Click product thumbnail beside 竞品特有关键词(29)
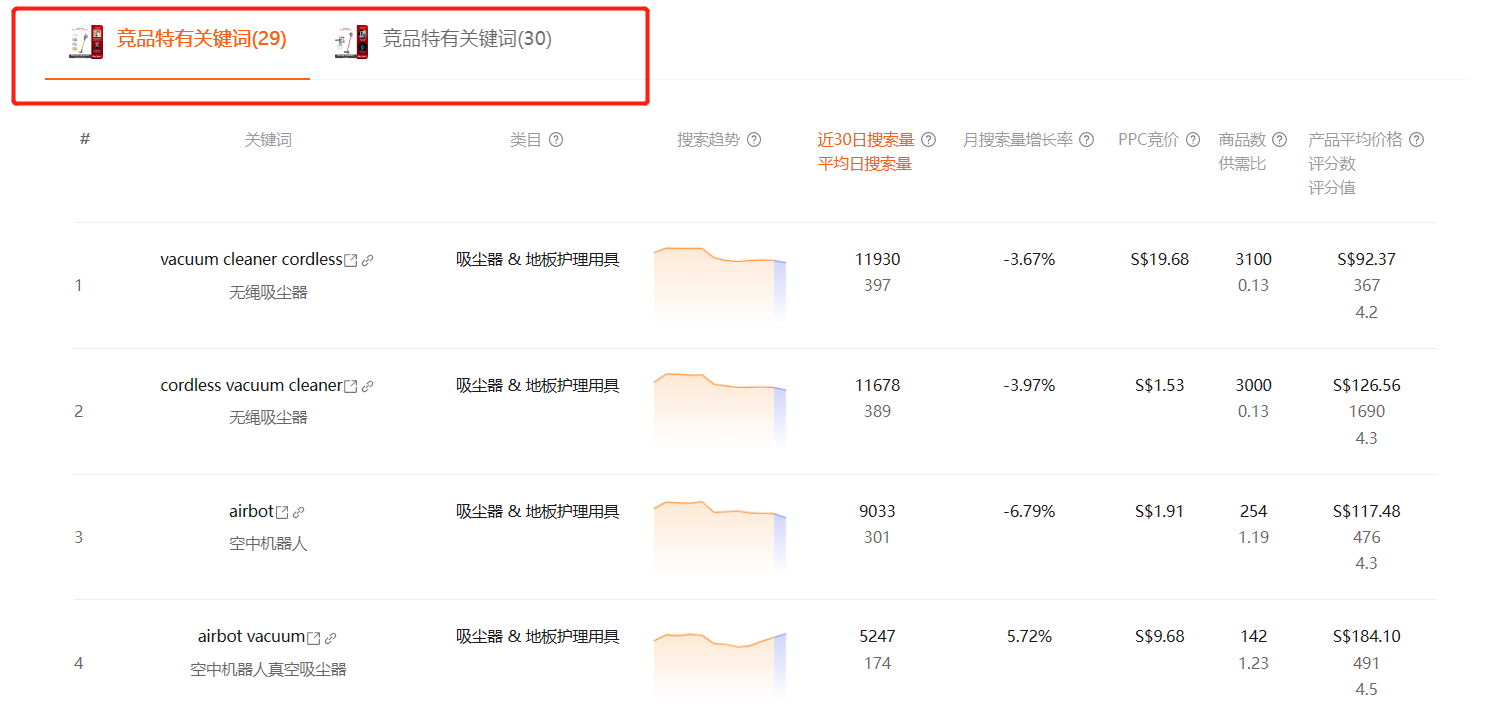1490x717 pixels. 86,42
